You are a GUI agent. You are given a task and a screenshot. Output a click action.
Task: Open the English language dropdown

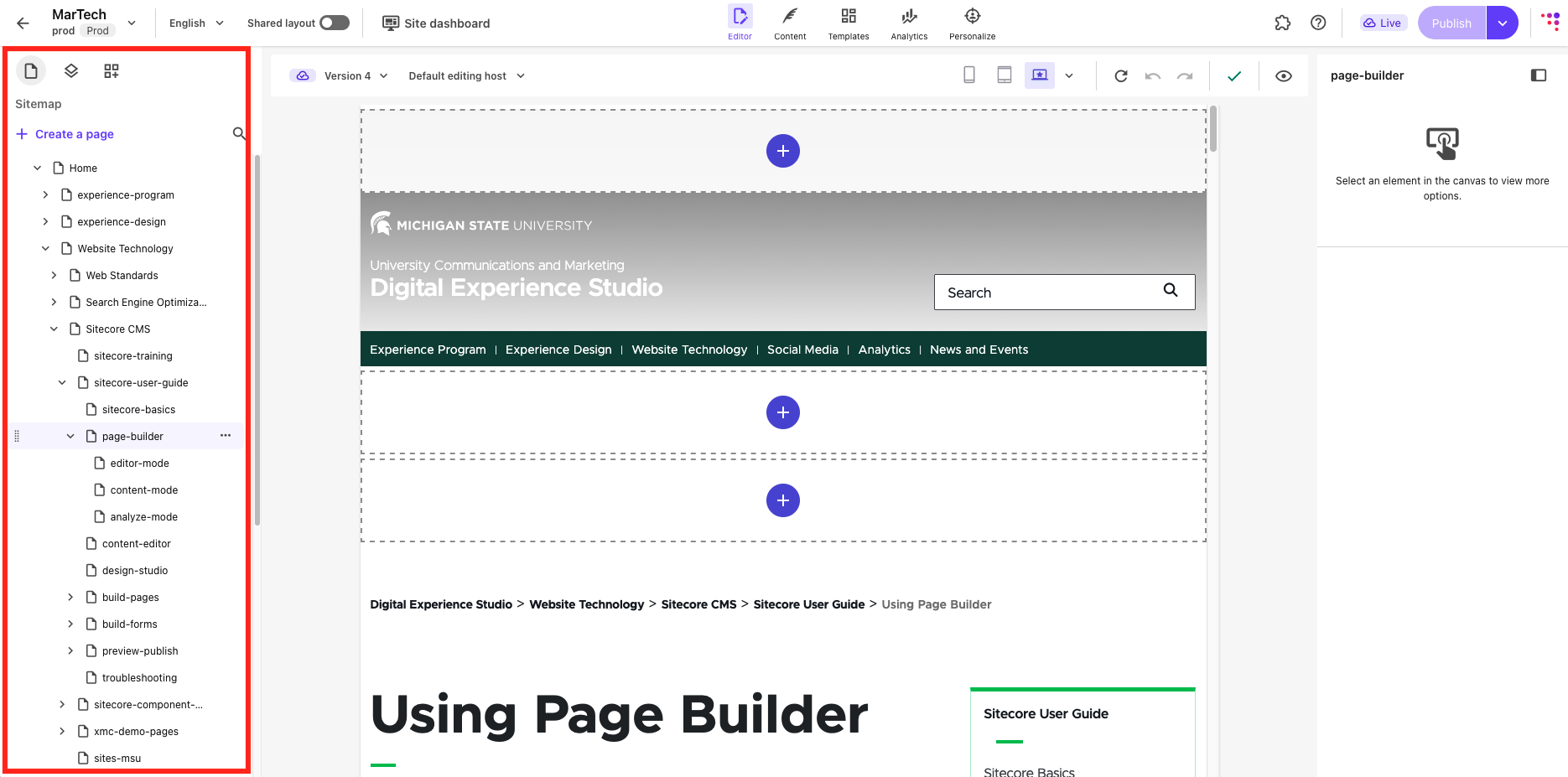click(x=196, y=23)
